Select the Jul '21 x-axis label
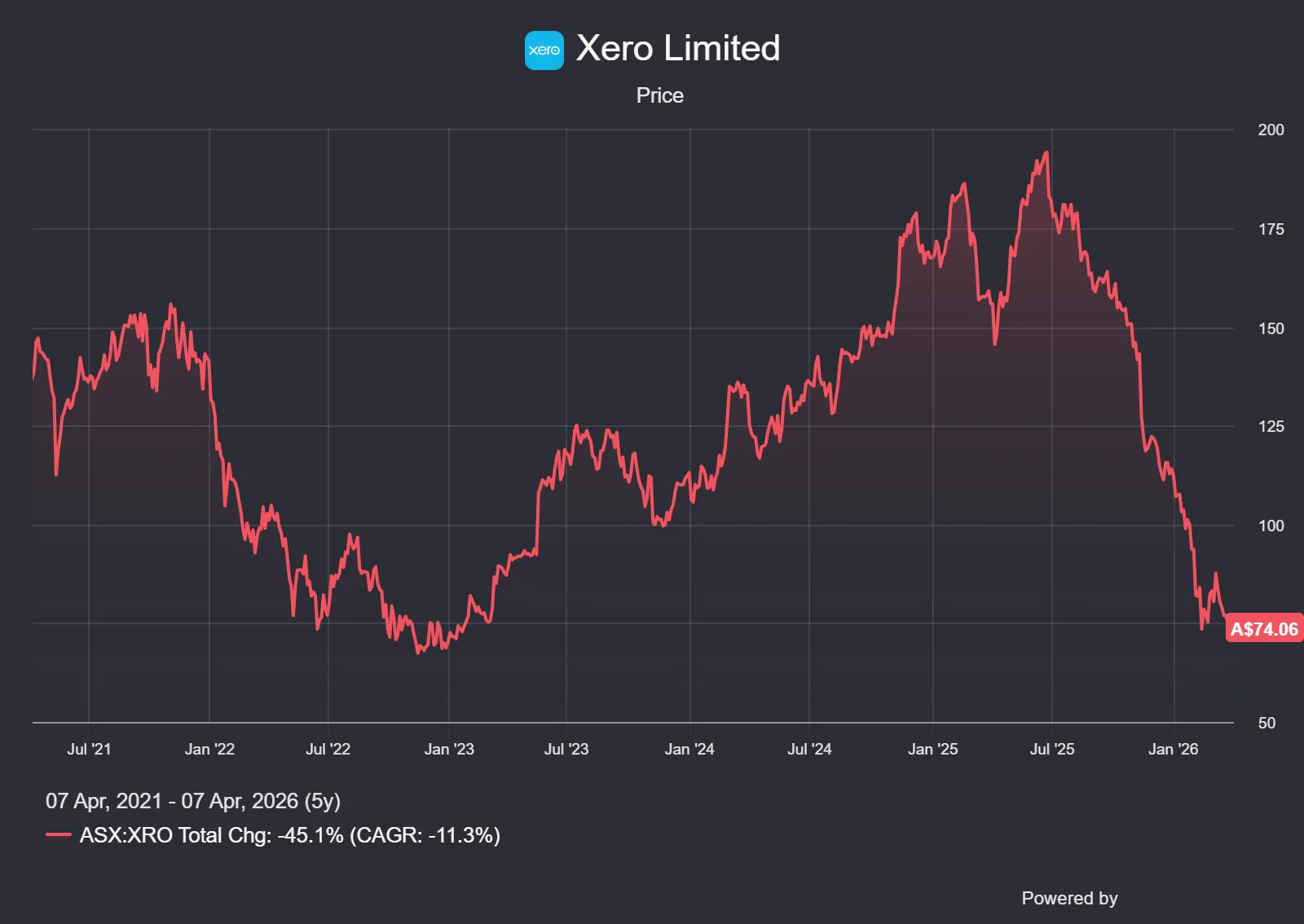Image resolution: width=1304 pixels, height=924 pixels. (89, 749)
